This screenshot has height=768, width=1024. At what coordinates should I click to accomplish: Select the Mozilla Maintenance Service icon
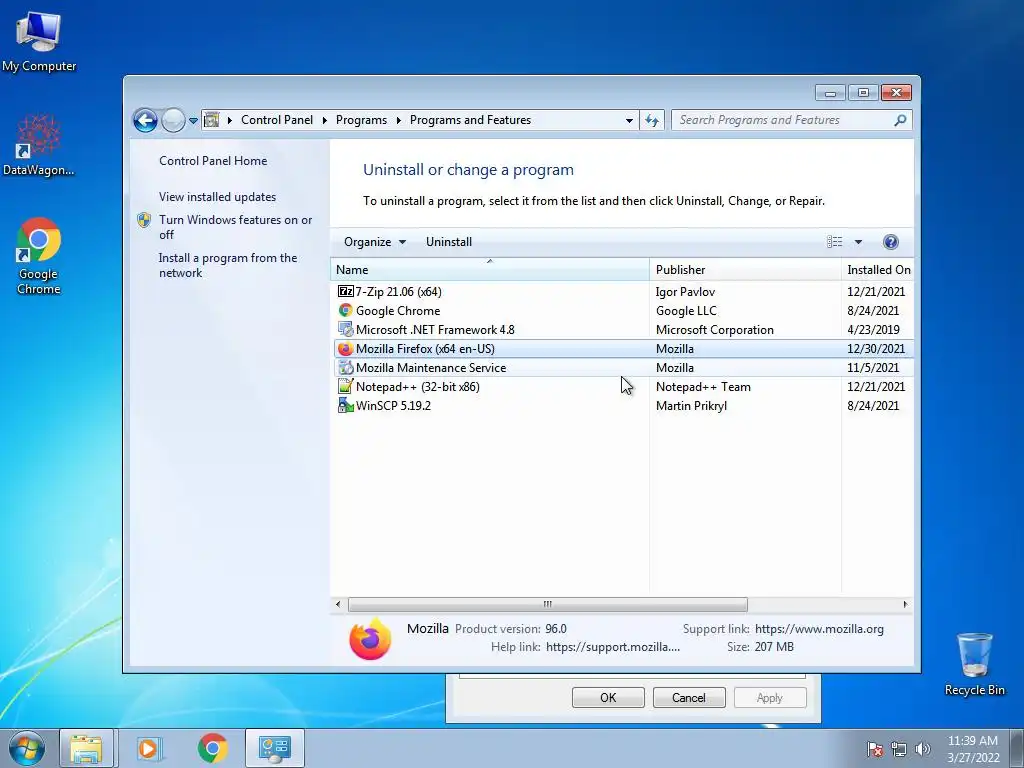(x=345, y=367)
